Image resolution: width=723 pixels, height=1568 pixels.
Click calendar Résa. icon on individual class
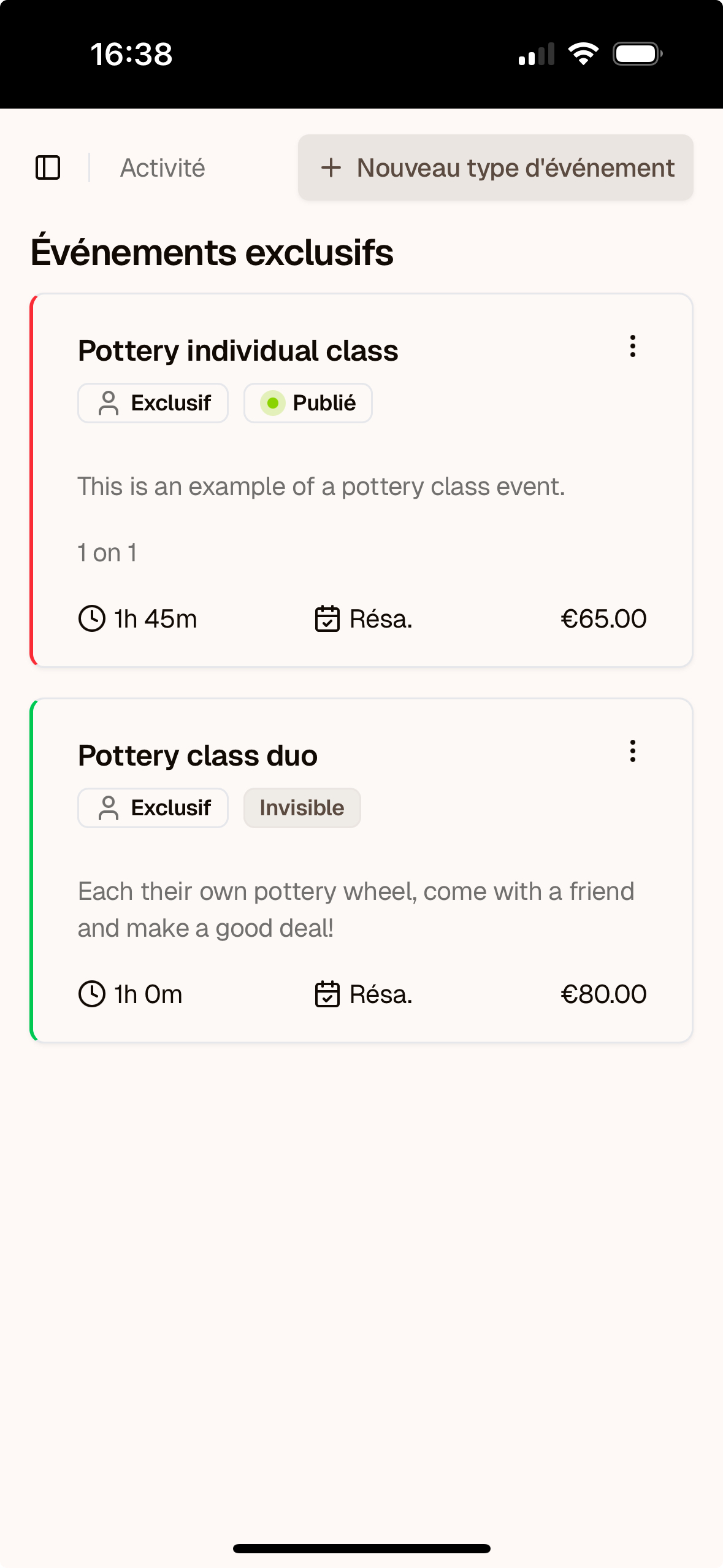pos(327,618)
